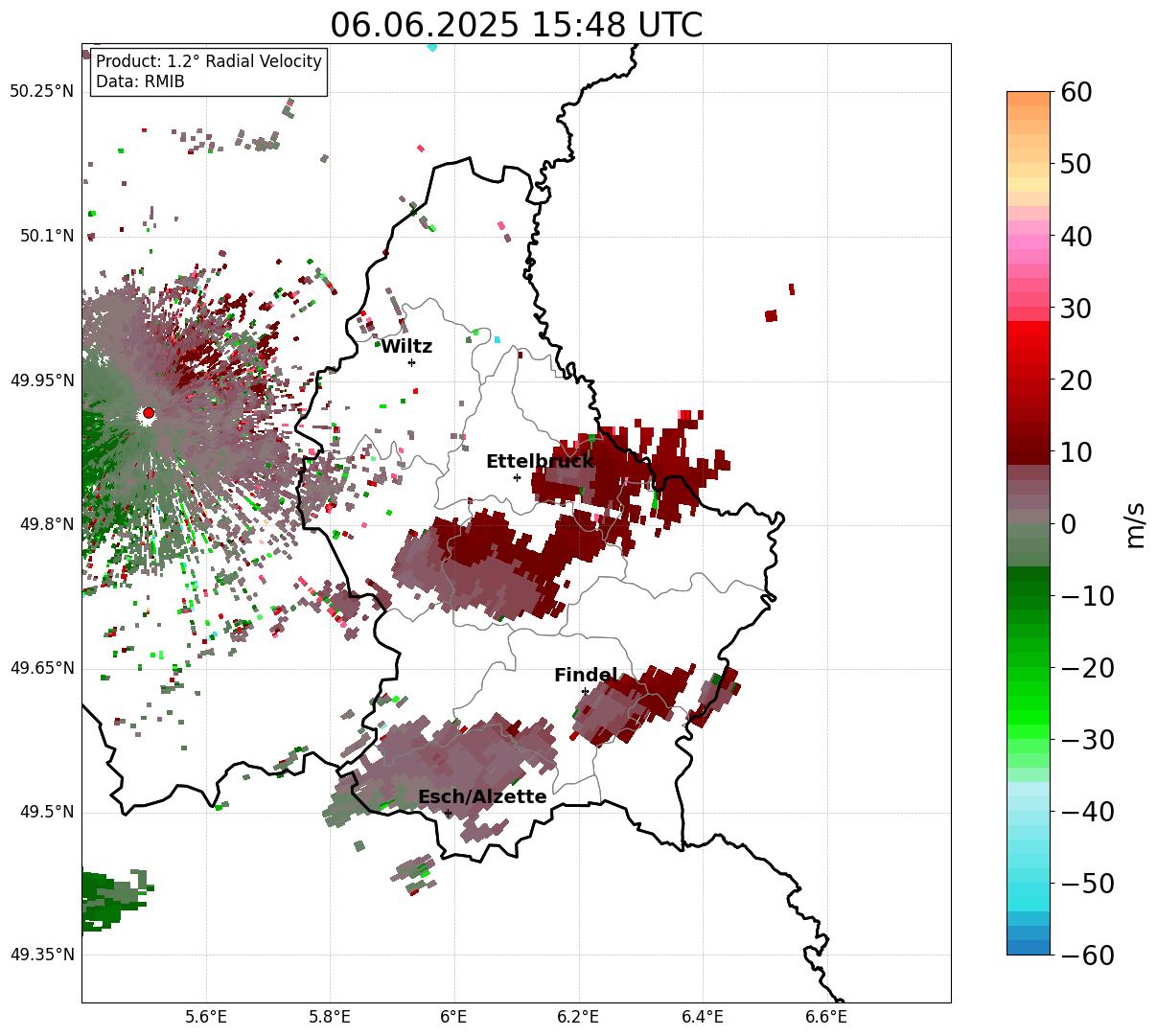This screenshot has width=1157, height=1036.
Task: Click the Findel city label
Action: pos(586,676)
